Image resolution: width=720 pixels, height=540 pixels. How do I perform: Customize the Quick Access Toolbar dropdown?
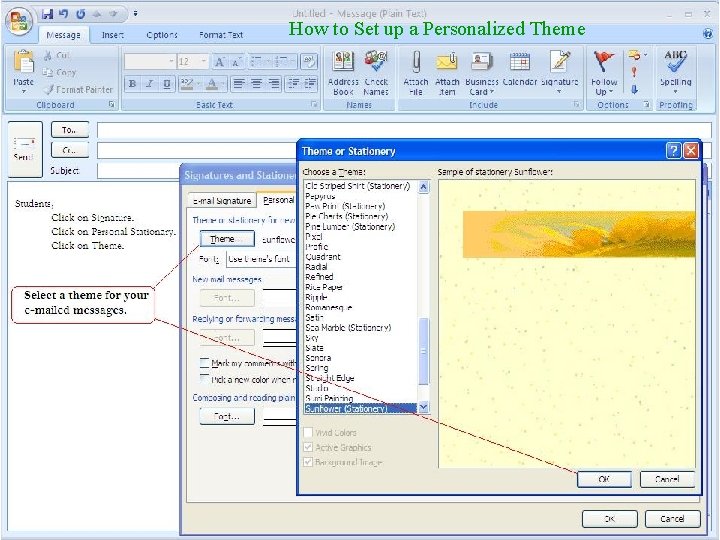[135, 14]
